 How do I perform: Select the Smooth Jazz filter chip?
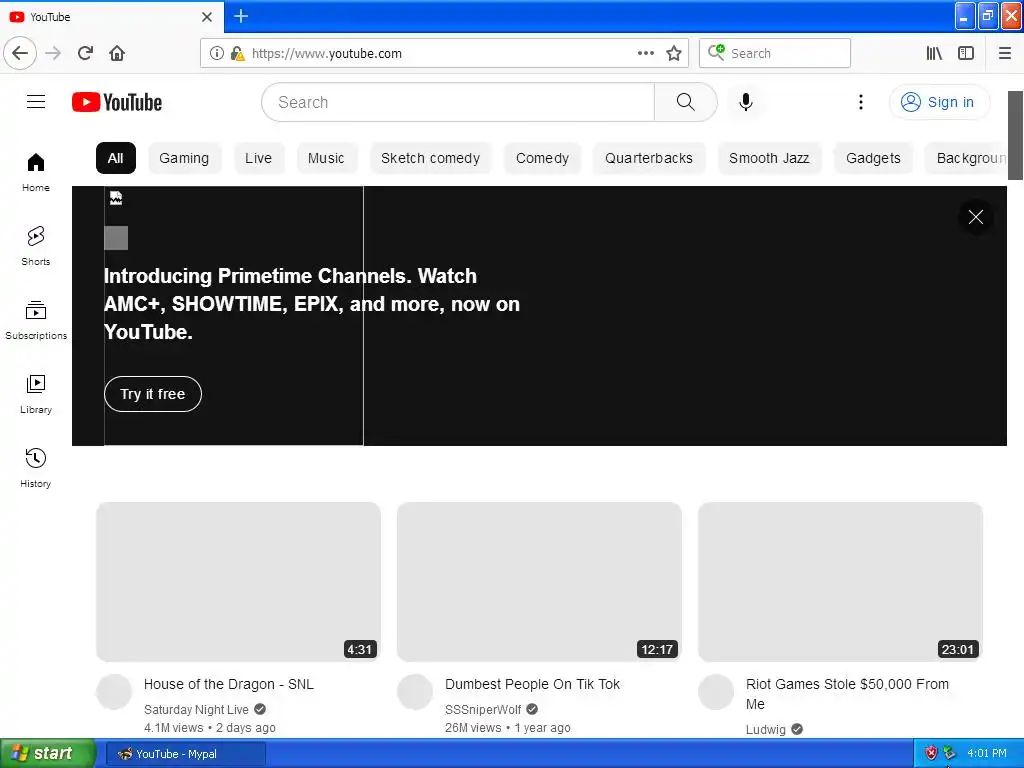coord(769,158)
